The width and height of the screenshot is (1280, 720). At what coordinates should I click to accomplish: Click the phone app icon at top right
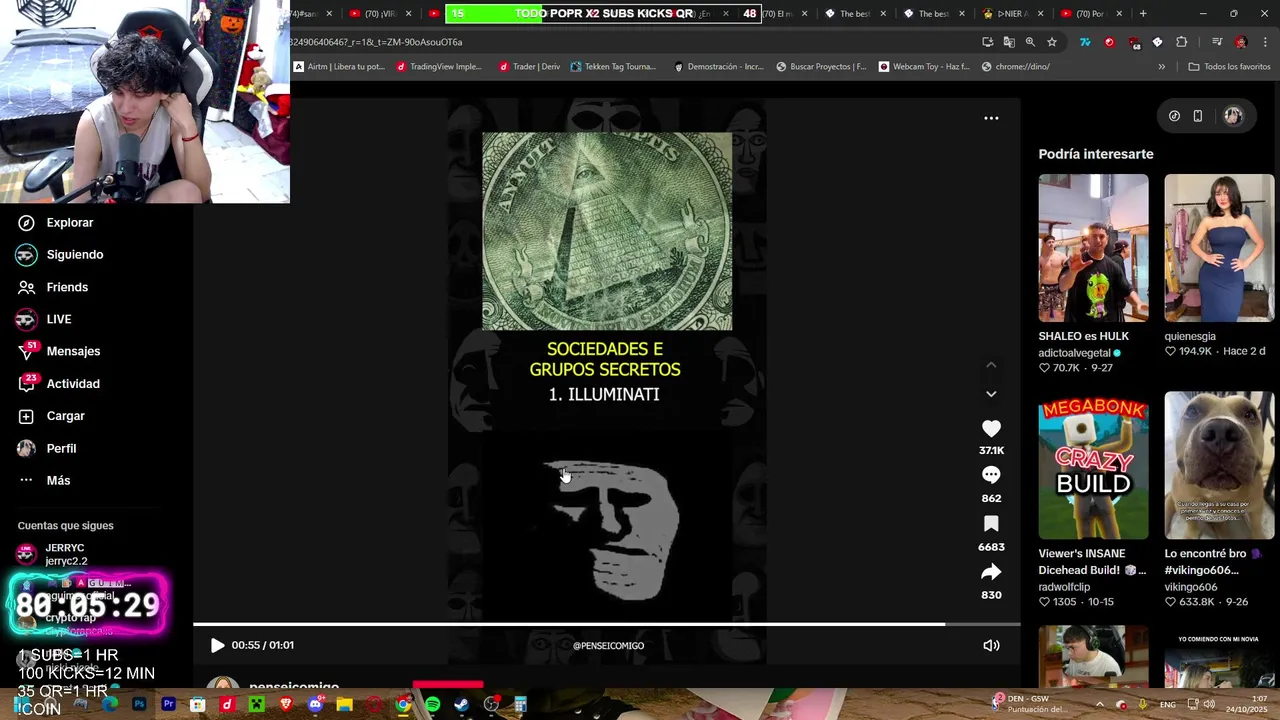point(1198,116)
